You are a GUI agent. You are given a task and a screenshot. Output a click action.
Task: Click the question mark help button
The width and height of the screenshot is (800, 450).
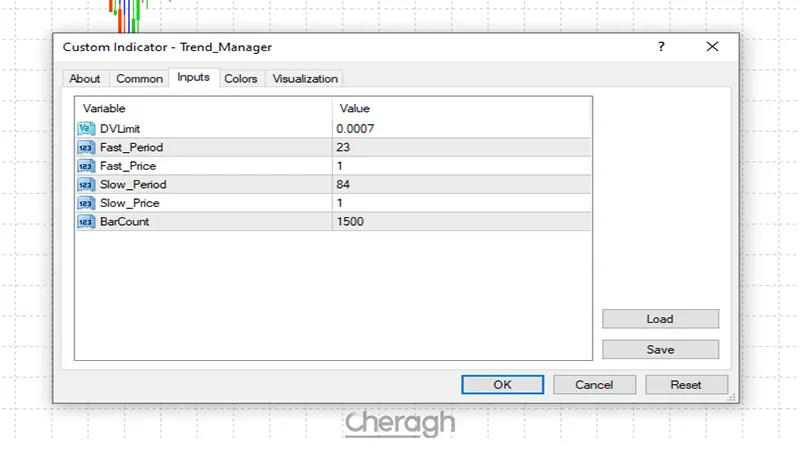click(x=661, y=47)
